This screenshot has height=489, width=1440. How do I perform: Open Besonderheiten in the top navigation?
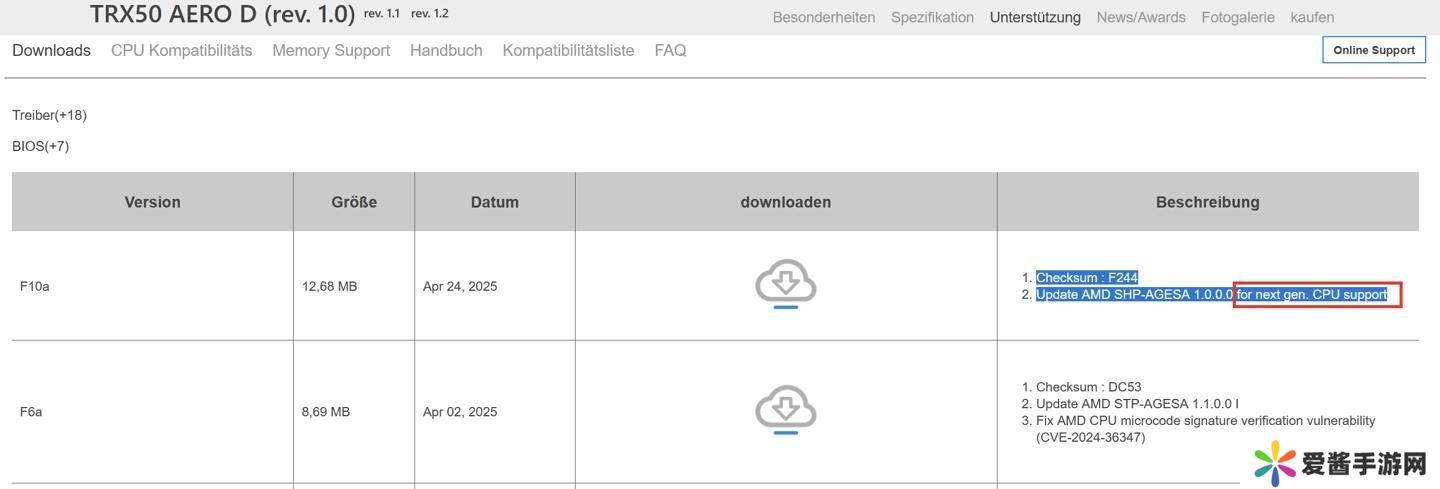pyautogui.click(x=823, y=17)
